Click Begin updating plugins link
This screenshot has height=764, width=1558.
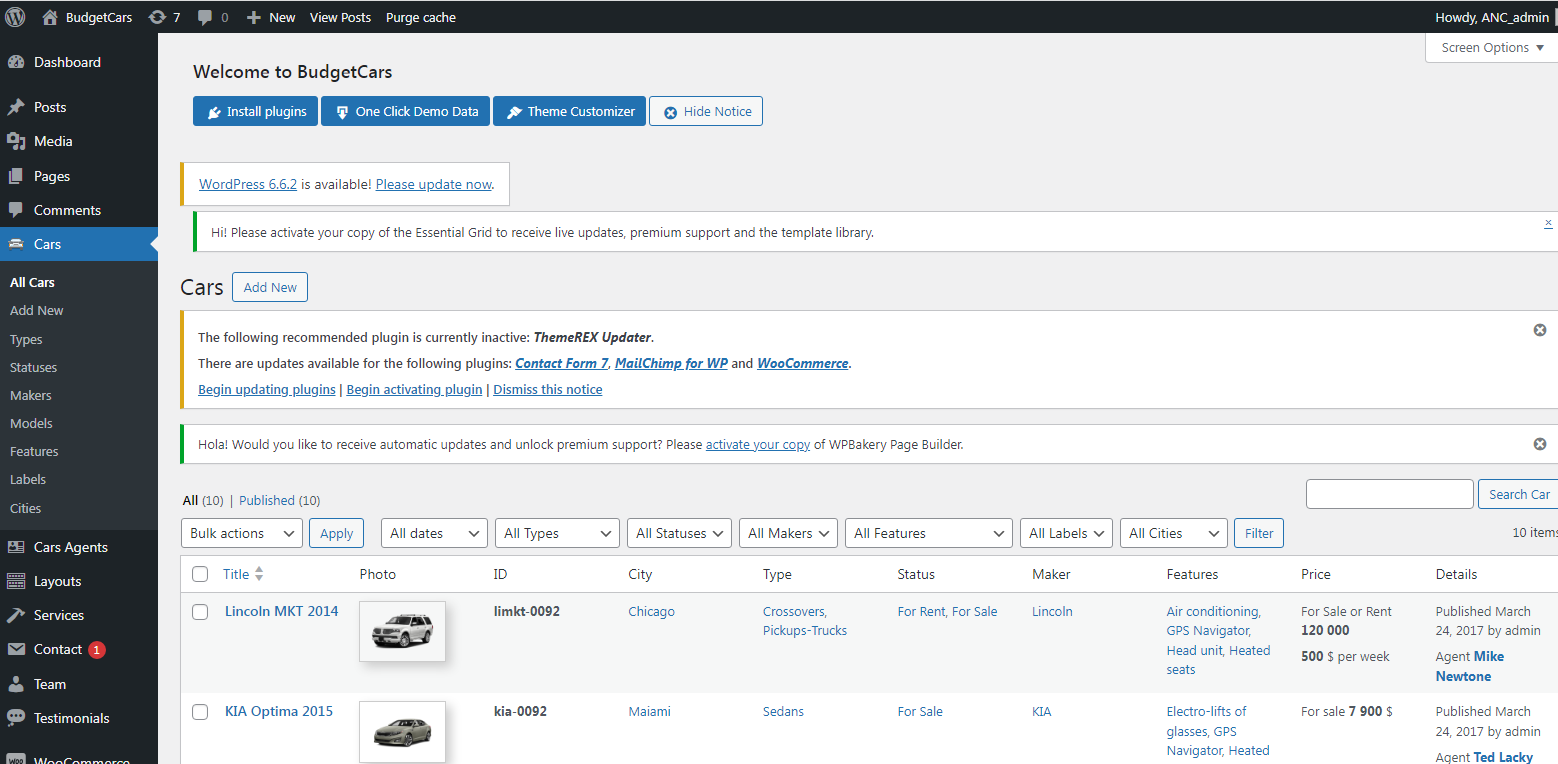(x=267, y=389)
